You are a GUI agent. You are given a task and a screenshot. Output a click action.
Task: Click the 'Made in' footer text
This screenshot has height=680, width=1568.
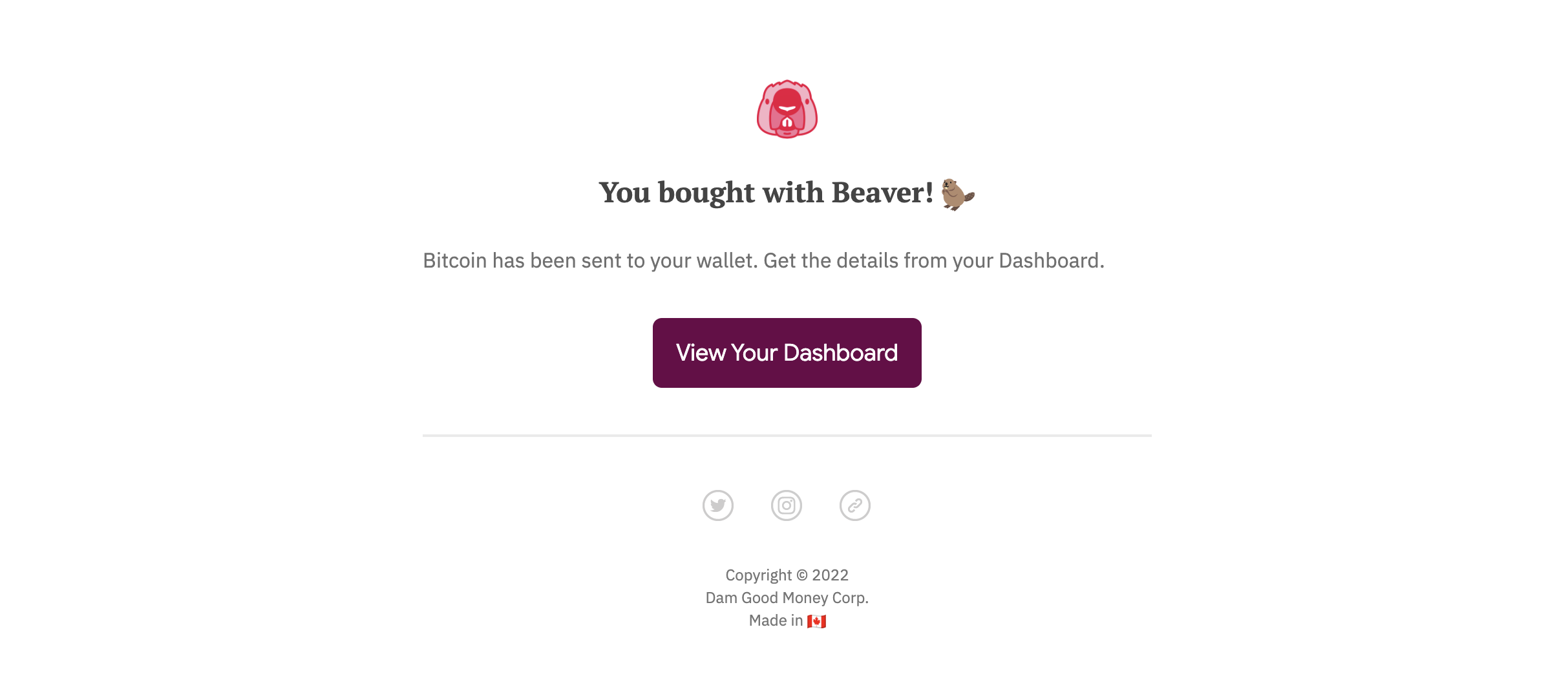click(x=776, y=621)
